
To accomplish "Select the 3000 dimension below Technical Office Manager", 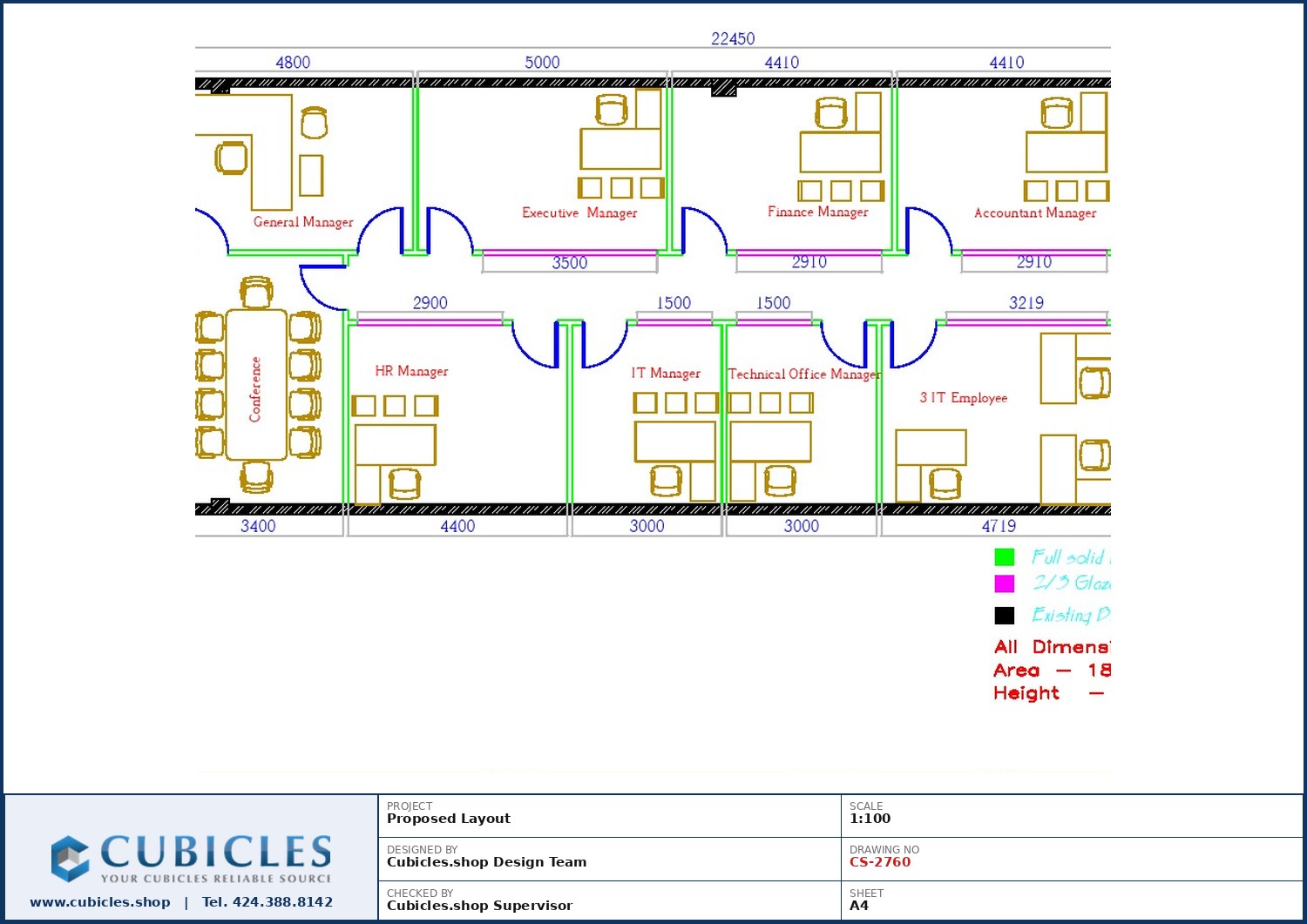I will pos(802,526).
